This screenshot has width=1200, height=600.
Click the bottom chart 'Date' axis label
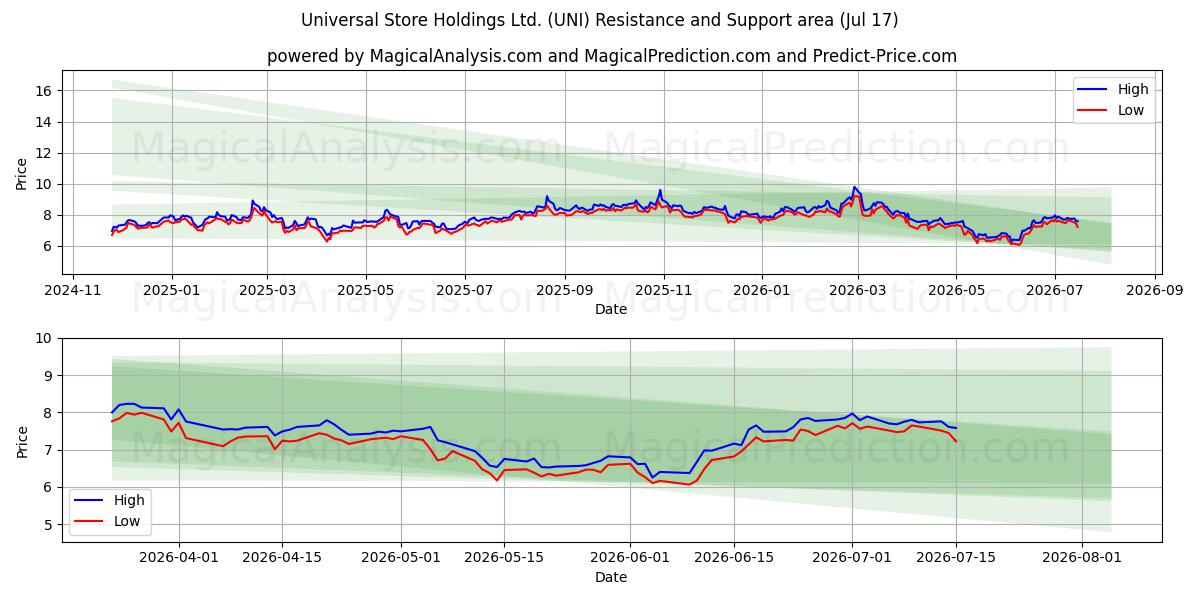point(611,577)
